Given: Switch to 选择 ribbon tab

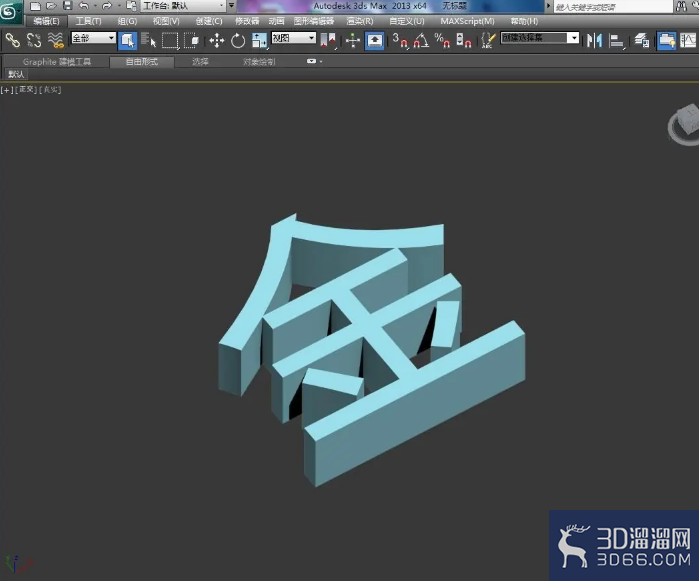Looking at the screenshot, I should (x=200, y=62).
